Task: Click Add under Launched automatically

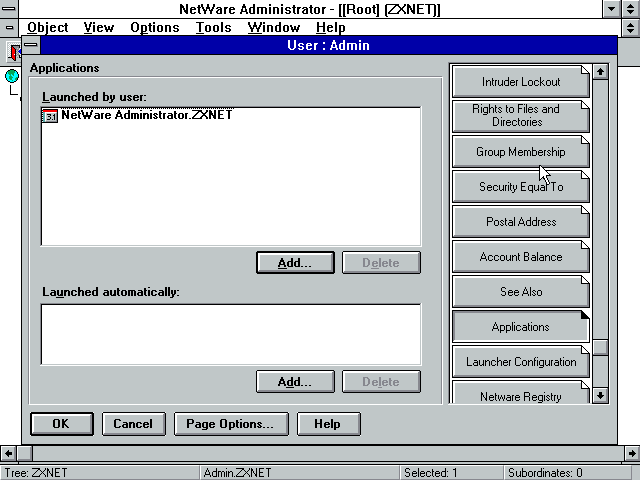Action: [x=295, y=382]
